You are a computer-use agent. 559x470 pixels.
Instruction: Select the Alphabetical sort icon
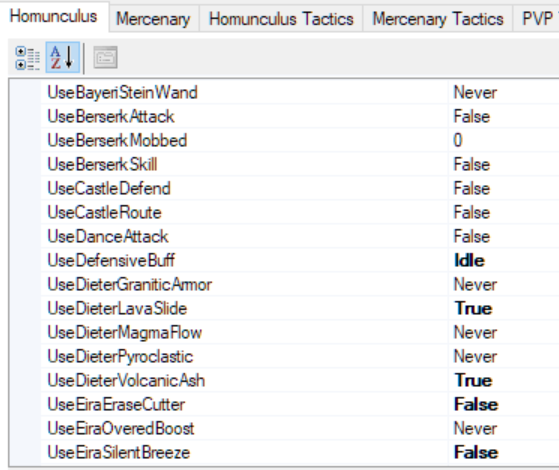coord(62,58)
